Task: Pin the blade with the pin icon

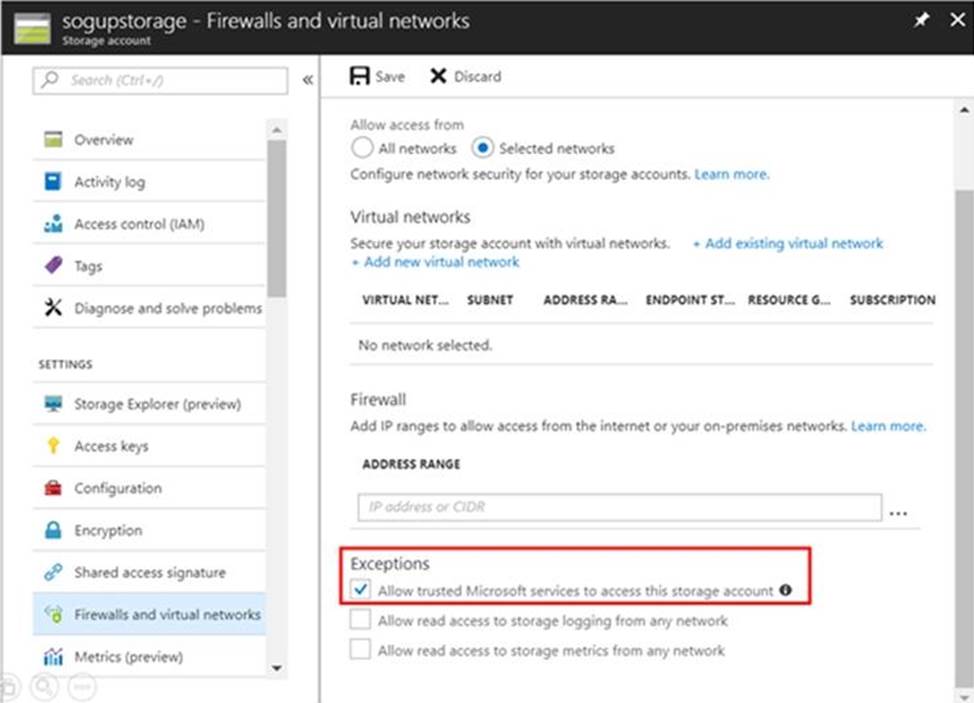Action: (x=921, y=21)
